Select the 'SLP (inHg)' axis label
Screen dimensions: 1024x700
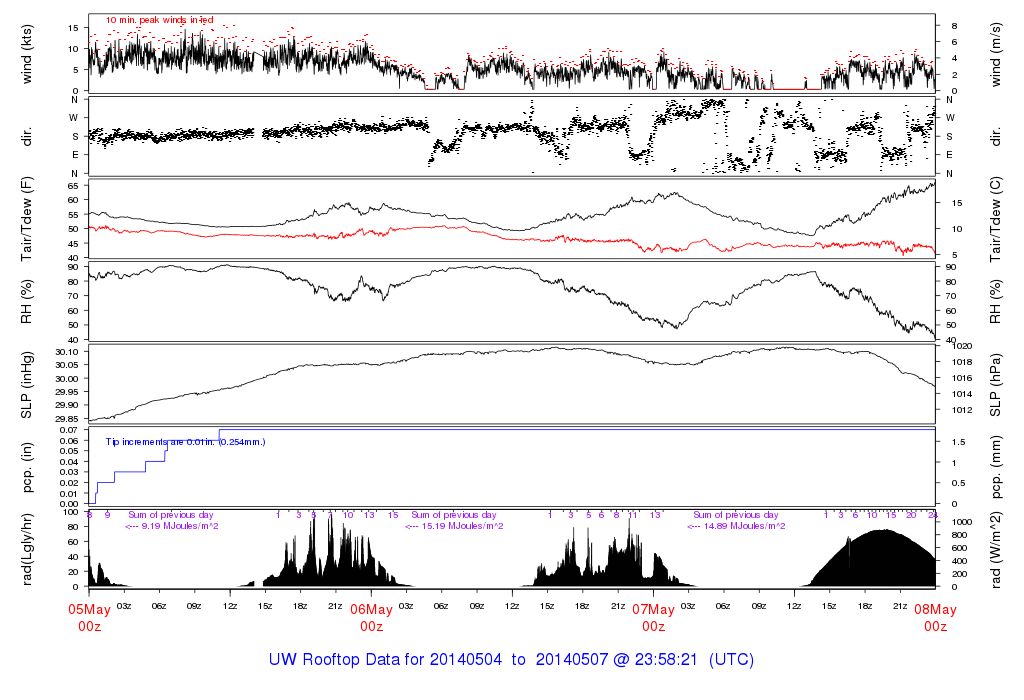coord(27,384)
